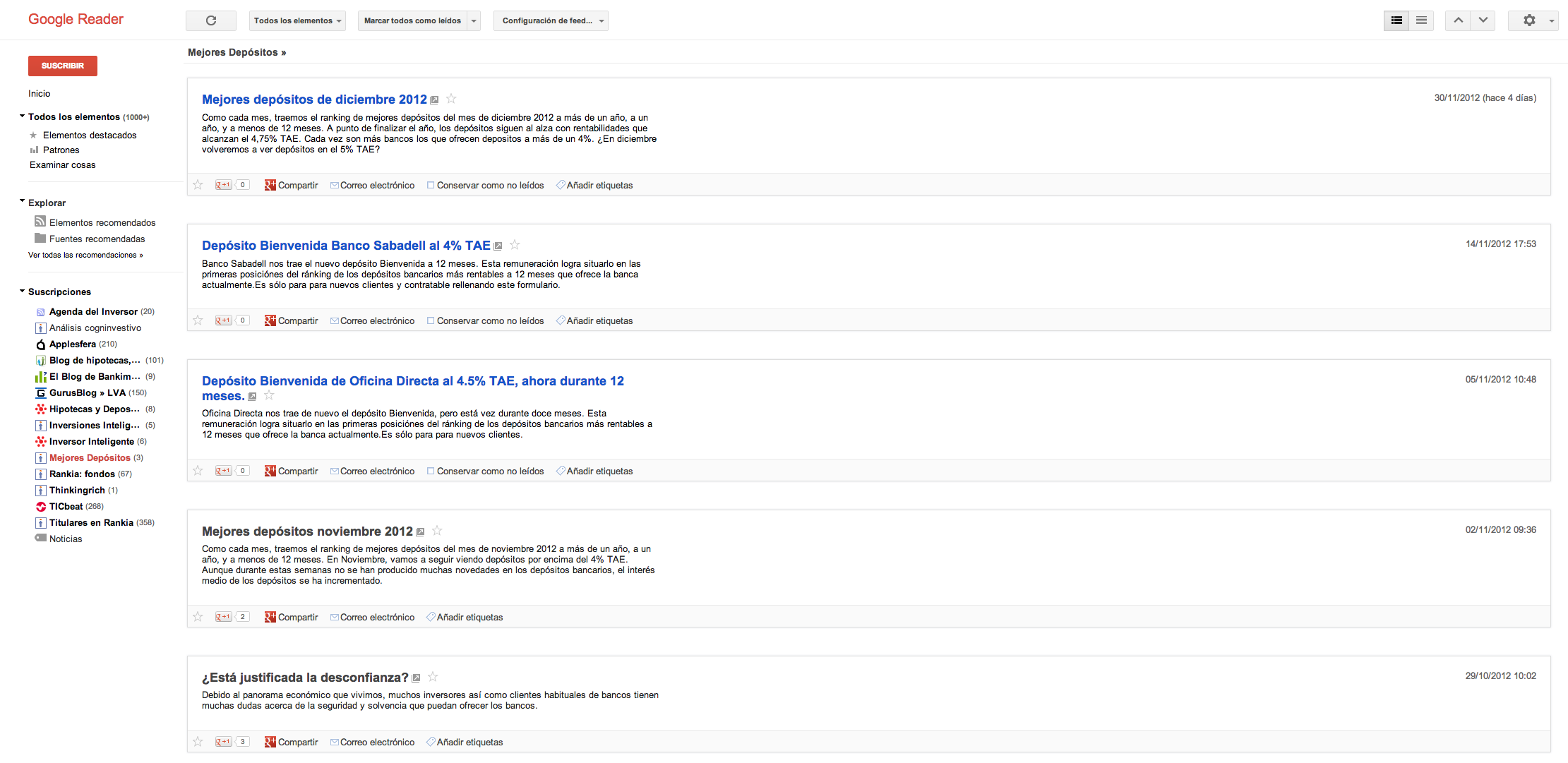This screenshot has height=763, width=1568.
Task: Click the red SUSCRIBIR button
Action: (x=63, y=66)
